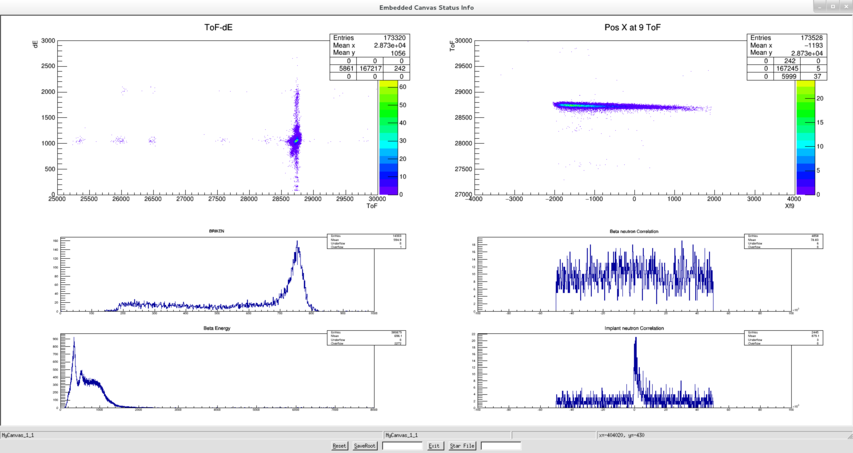Screen dimensions: 853x453
Task: Focus the text field beside SaveRoot
Action: (402, 446)
